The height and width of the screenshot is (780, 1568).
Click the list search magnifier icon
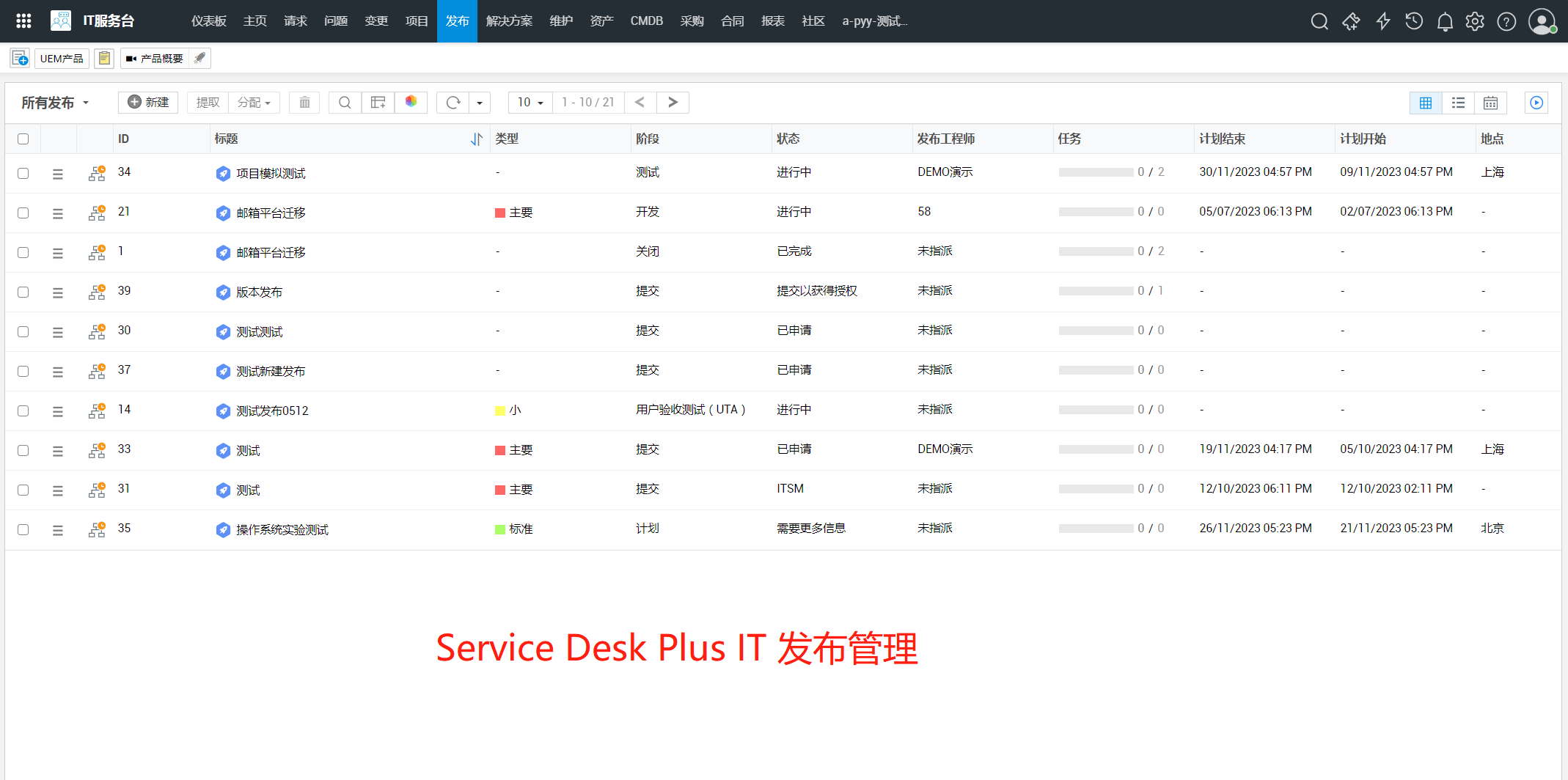[345, 103]
